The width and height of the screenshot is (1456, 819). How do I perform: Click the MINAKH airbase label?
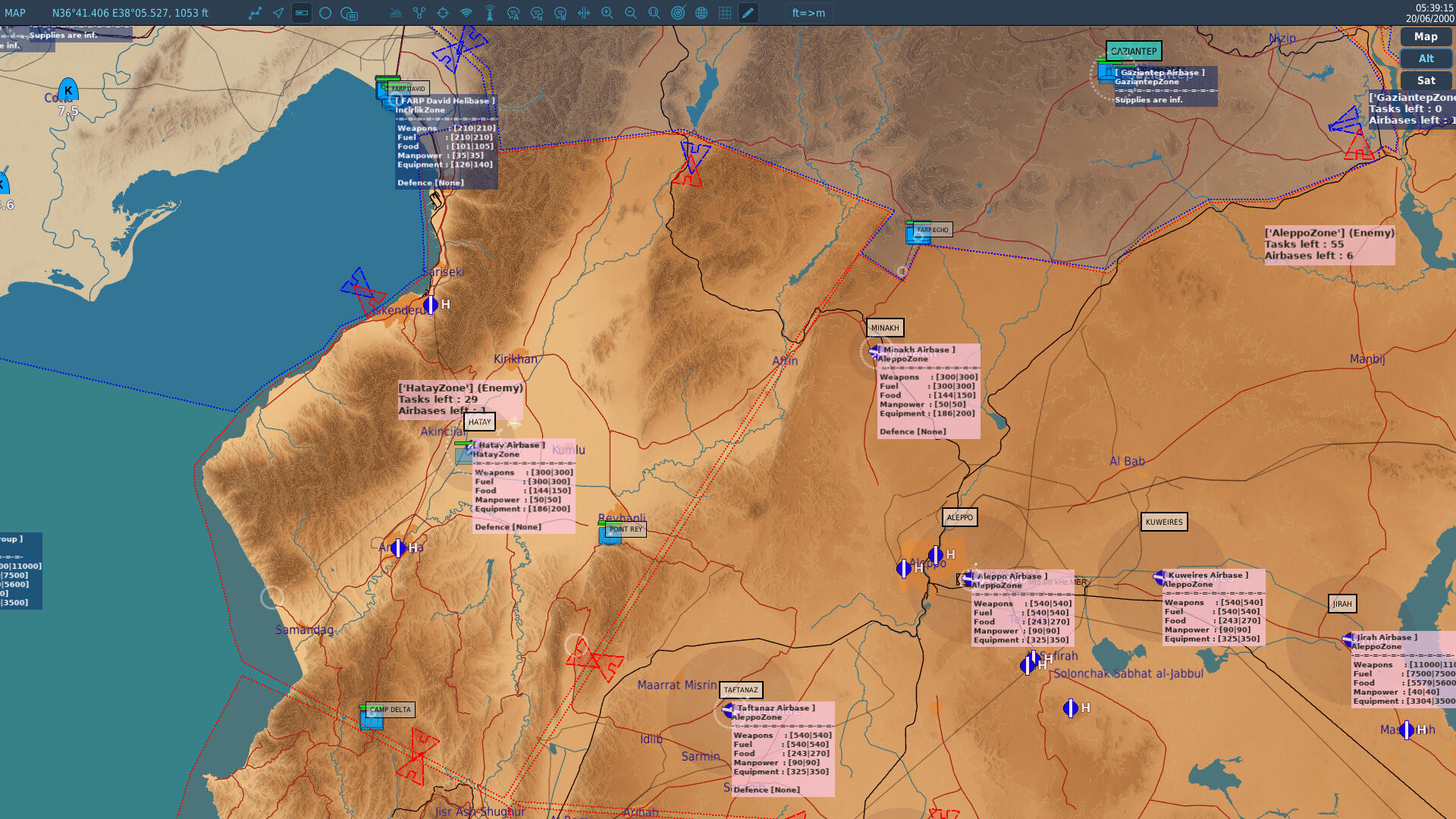[885, 328]
